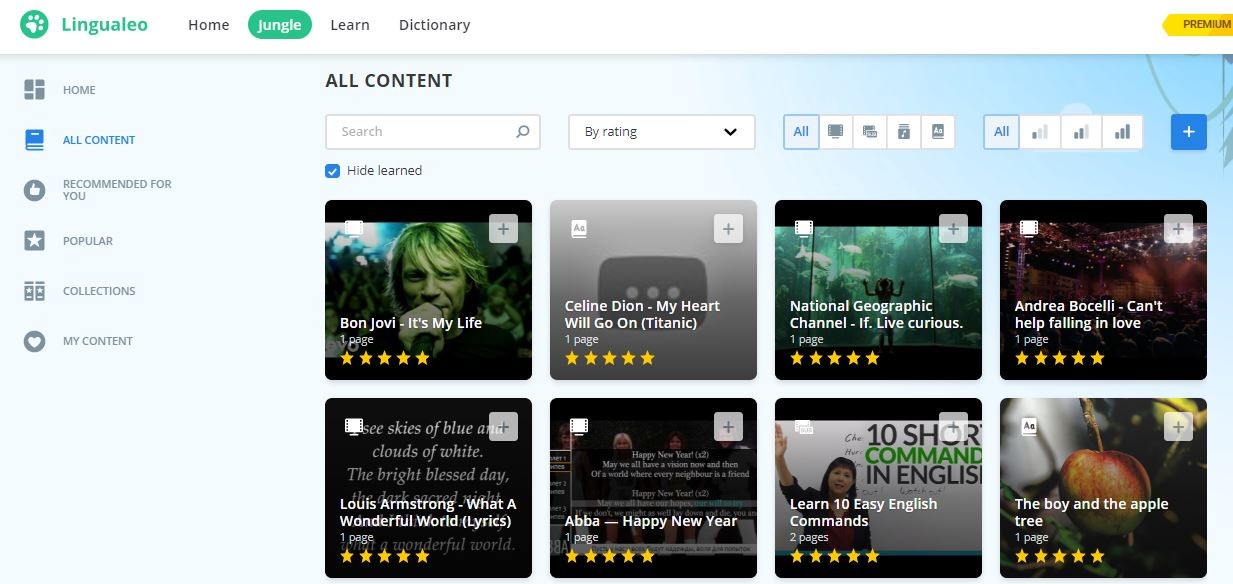Open the Abba — Happy New Year card
The width and height of the screenshot is (1233, 584).
653,488
